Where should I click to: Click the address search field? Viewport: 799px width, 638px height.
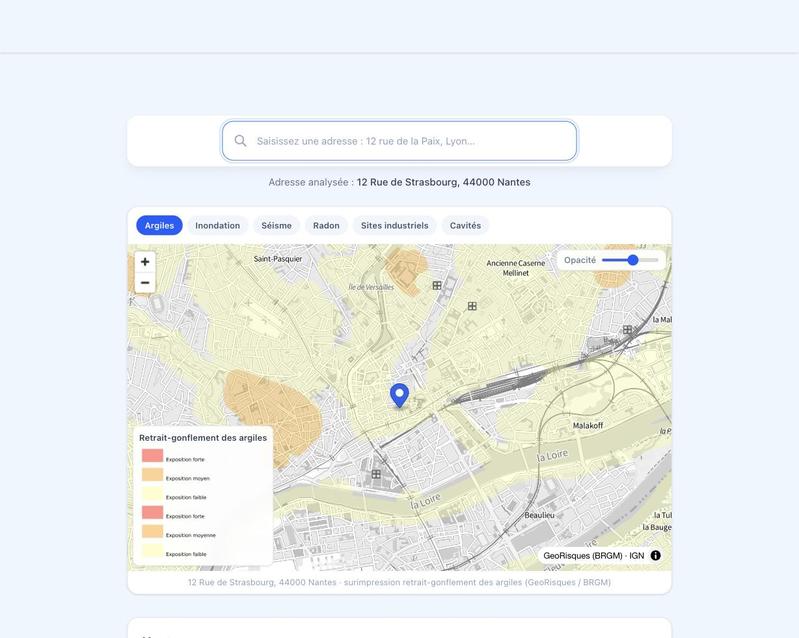tap(400, 141)
